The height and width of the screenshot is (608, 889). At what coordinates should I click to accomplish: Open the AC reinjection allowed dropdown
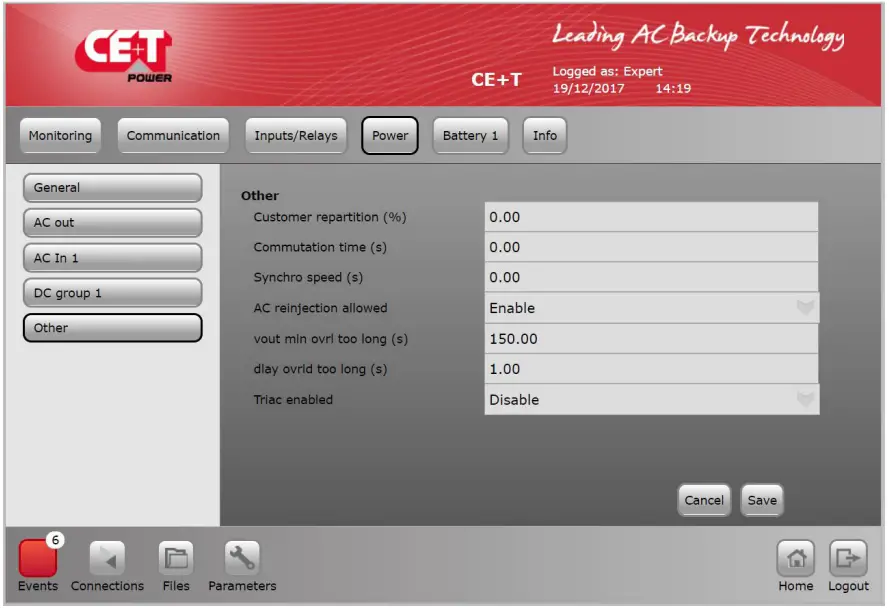pos(651,308)
